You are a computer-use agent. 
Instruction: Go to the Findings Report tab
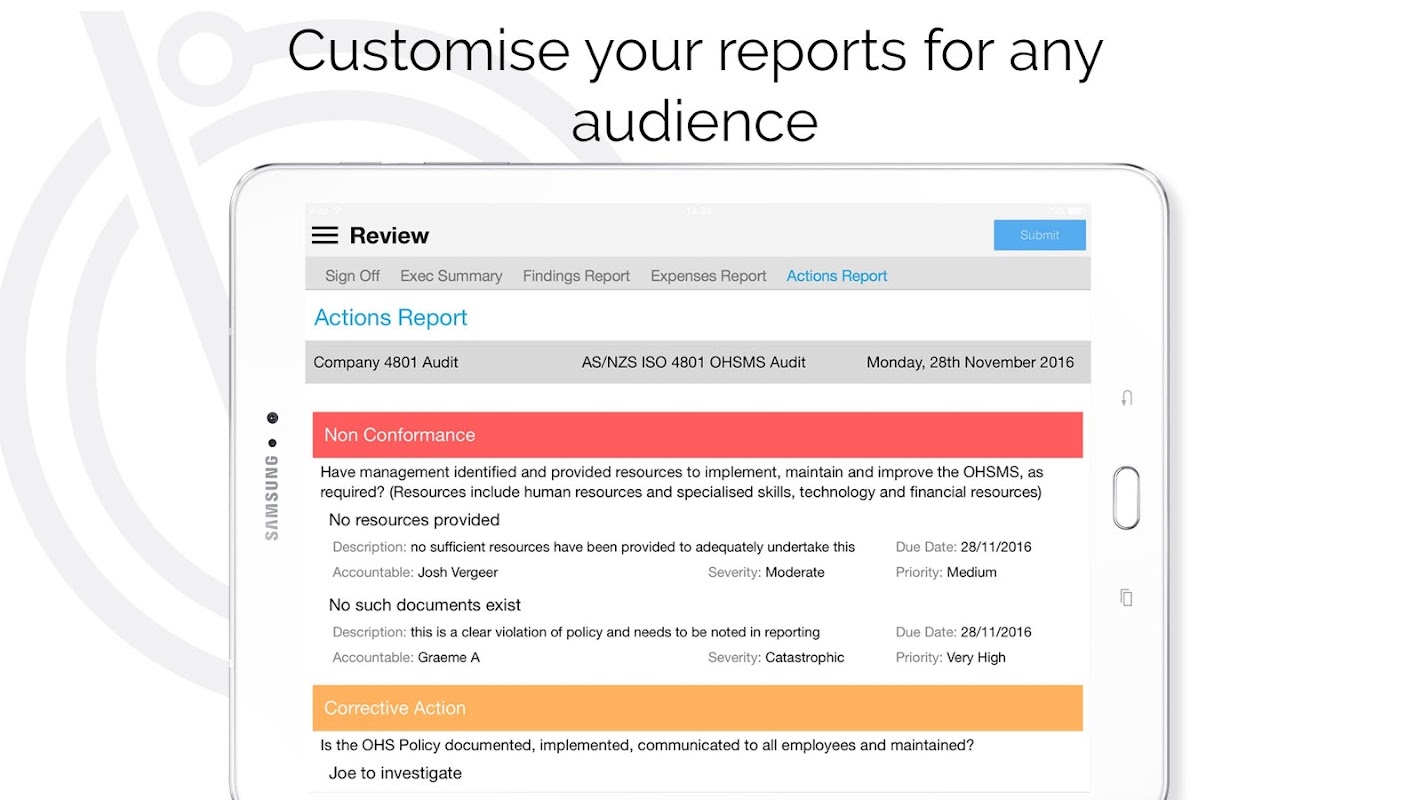pos(576,276)
